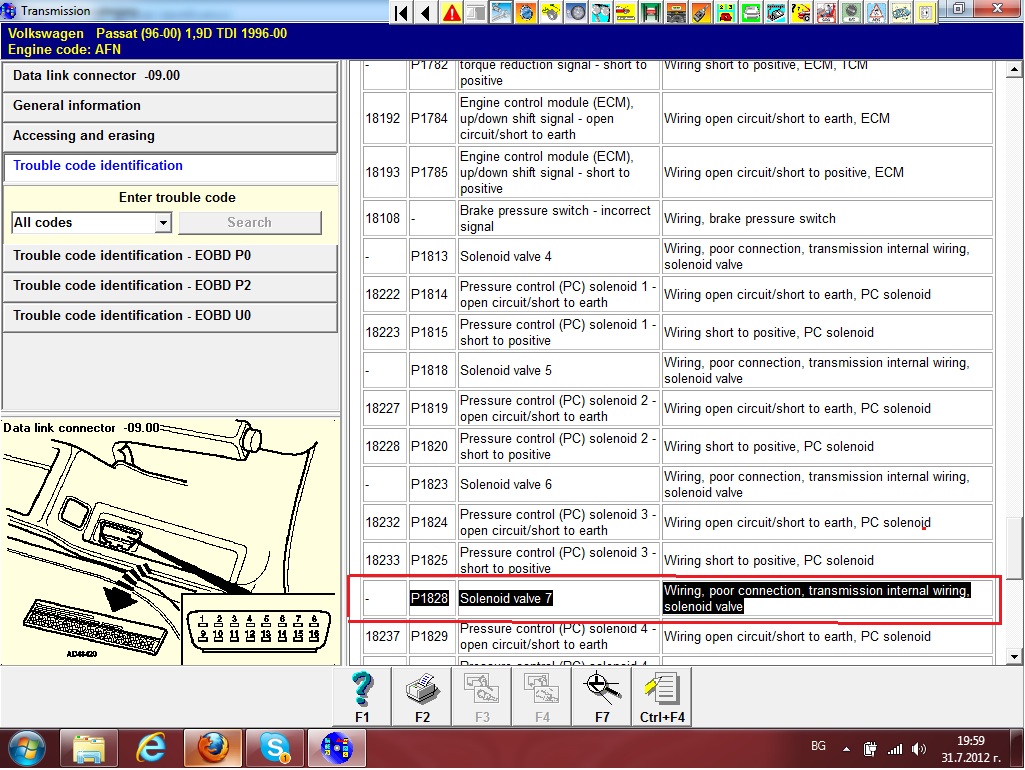
Task: Open Data link connector section
Action: tap(170, 76)
